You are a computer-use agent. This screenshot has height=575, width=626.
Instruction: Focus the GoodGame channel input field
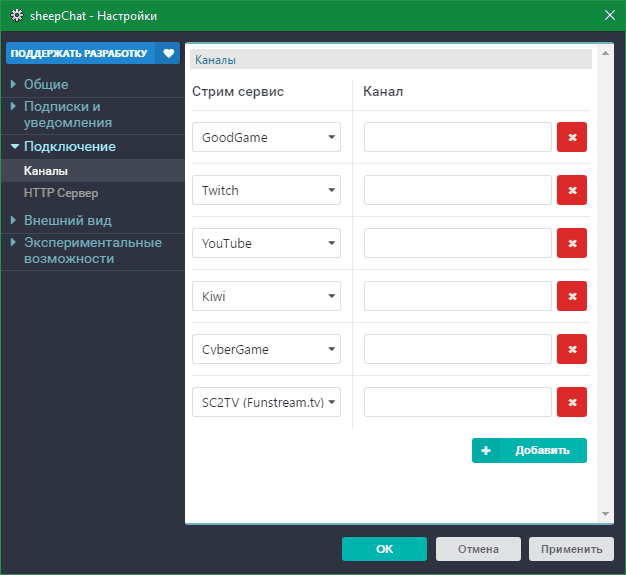point(458,137)
